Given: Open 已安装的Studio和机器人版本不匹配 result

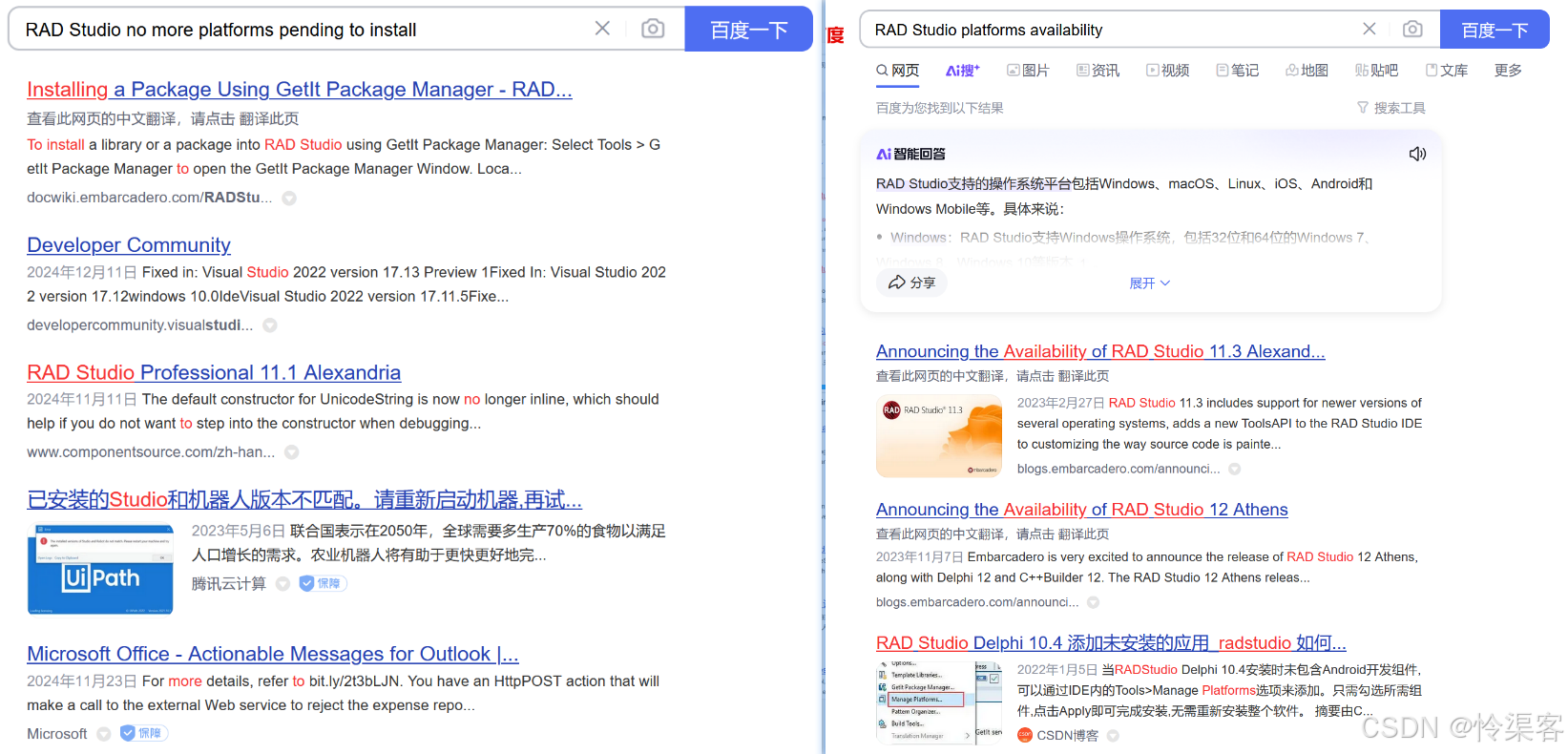Looking at the screenshot, I should pyautogui.click(x=304, y=499).
